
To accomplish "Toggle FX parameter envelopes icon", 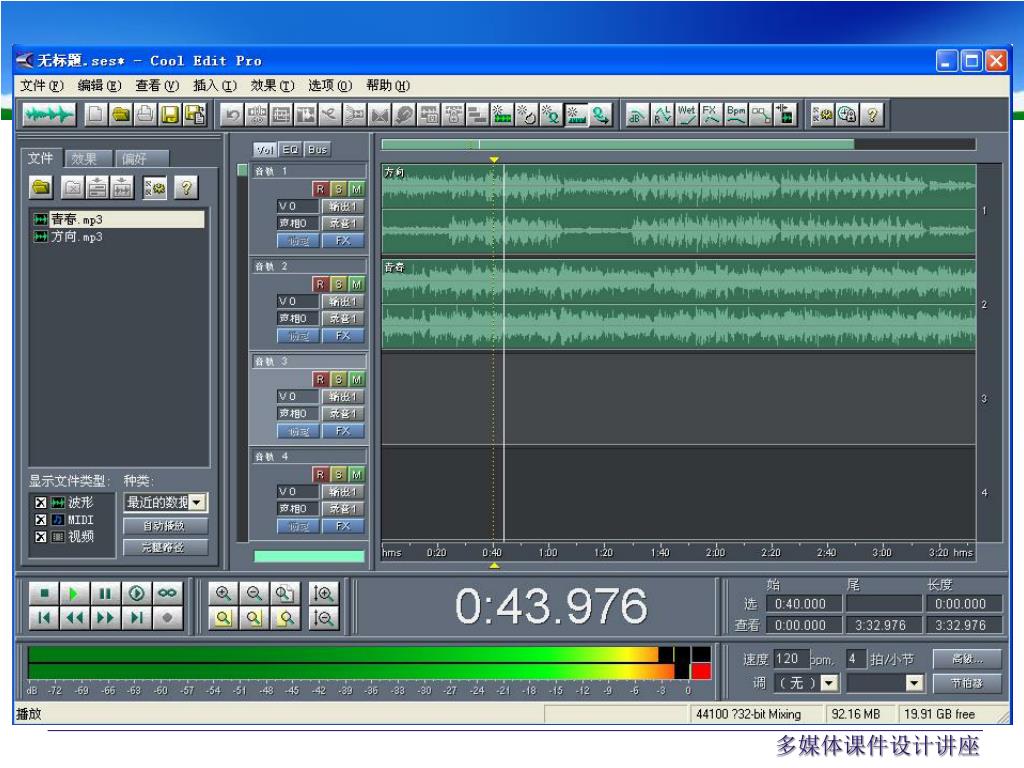I will point(711,115).
